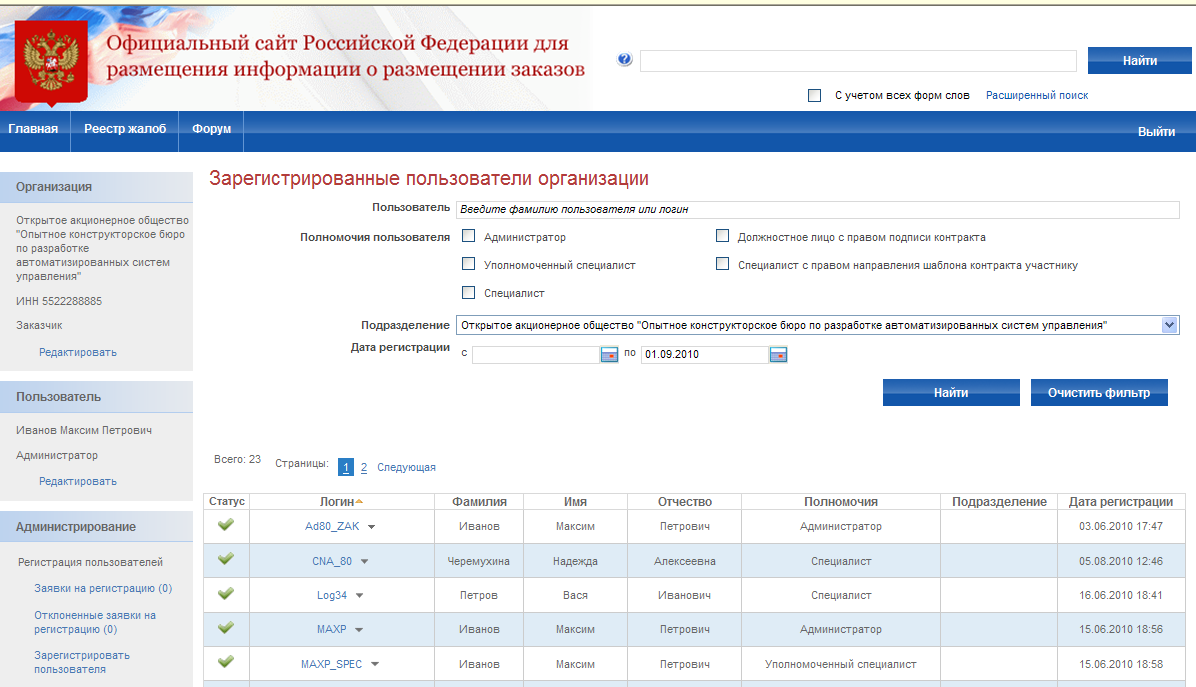
Task: Click Регистрация пользователей in Администрирование
Action: [x=91, y=562]
